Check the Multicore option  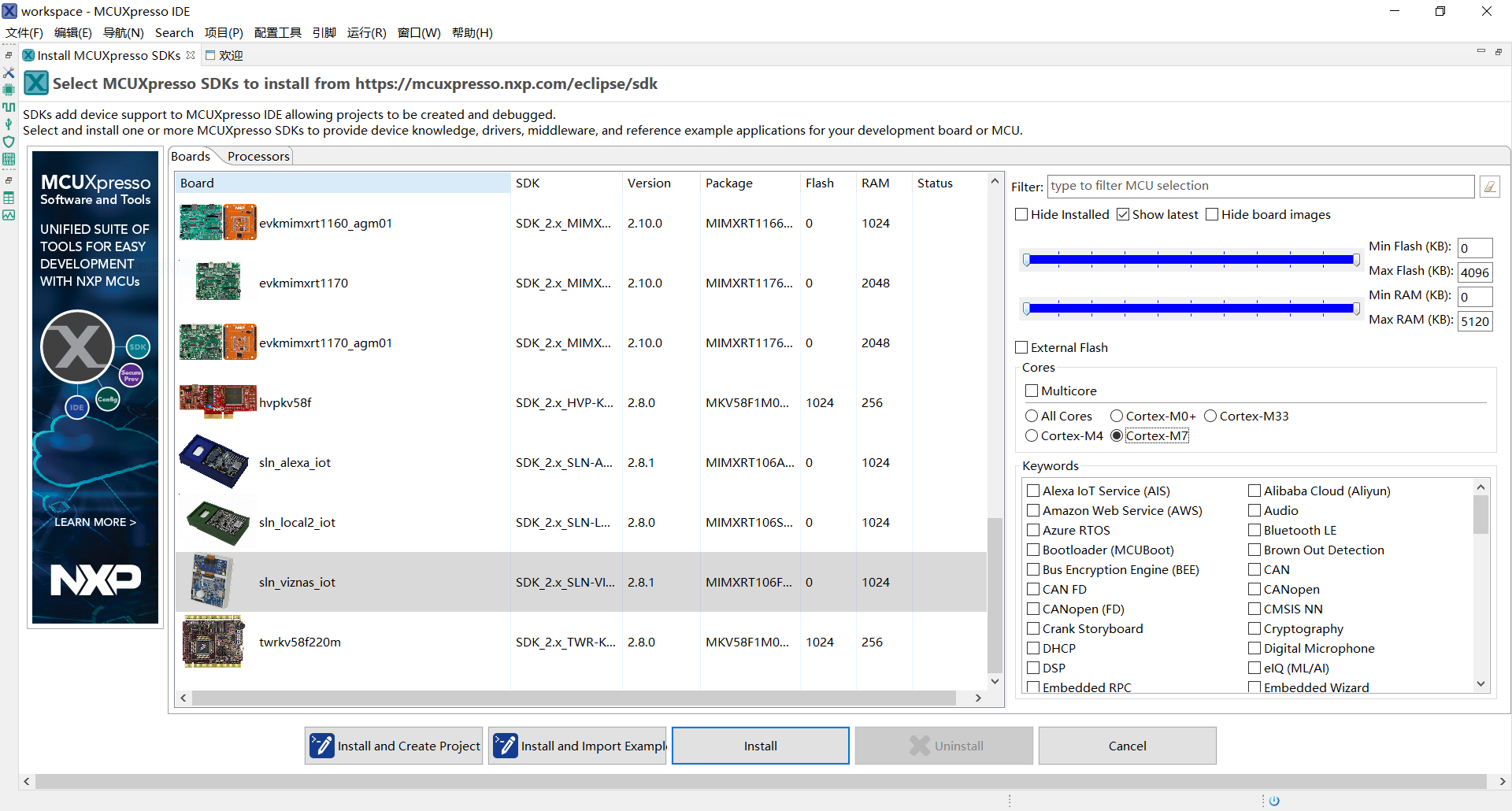click(1032, 391)
